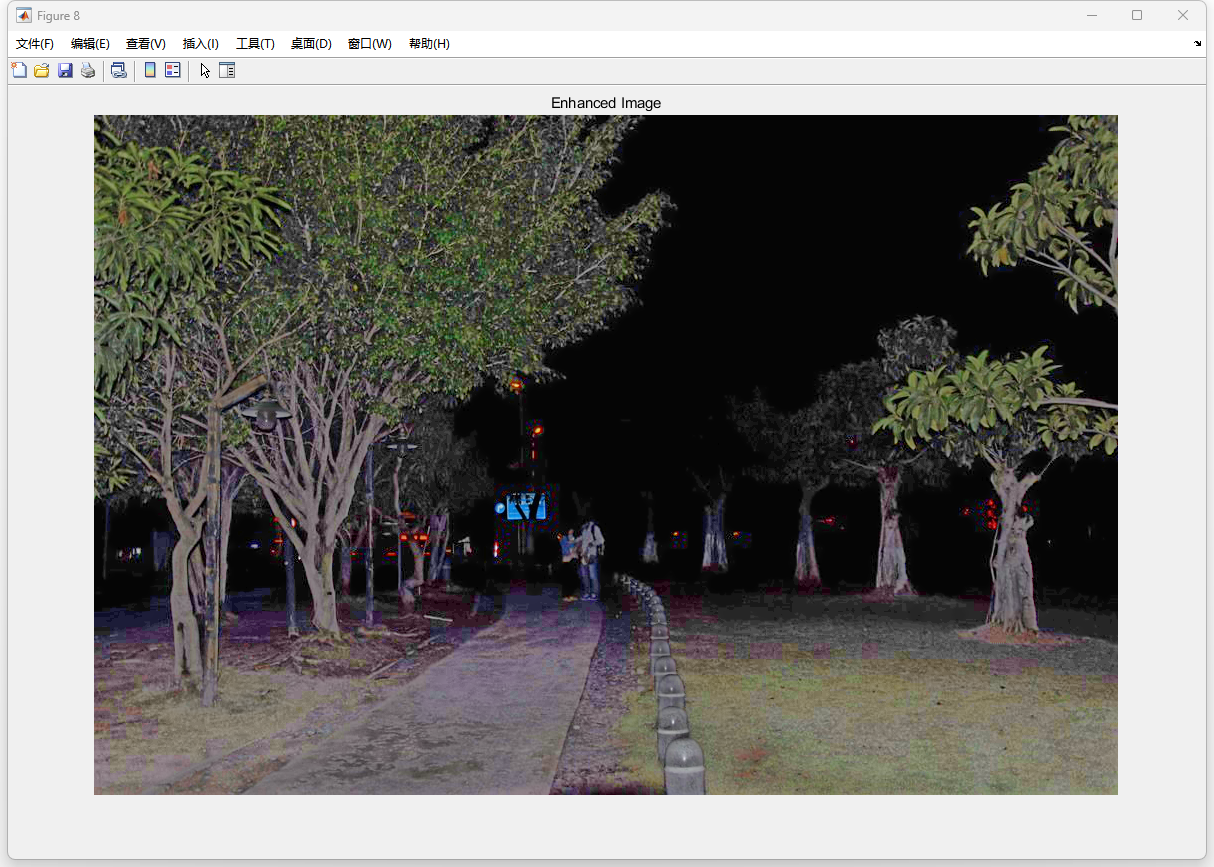Click the Link Plot toolbar icon
Viewport: 1214px width, 867px height.
click(118, 70)
